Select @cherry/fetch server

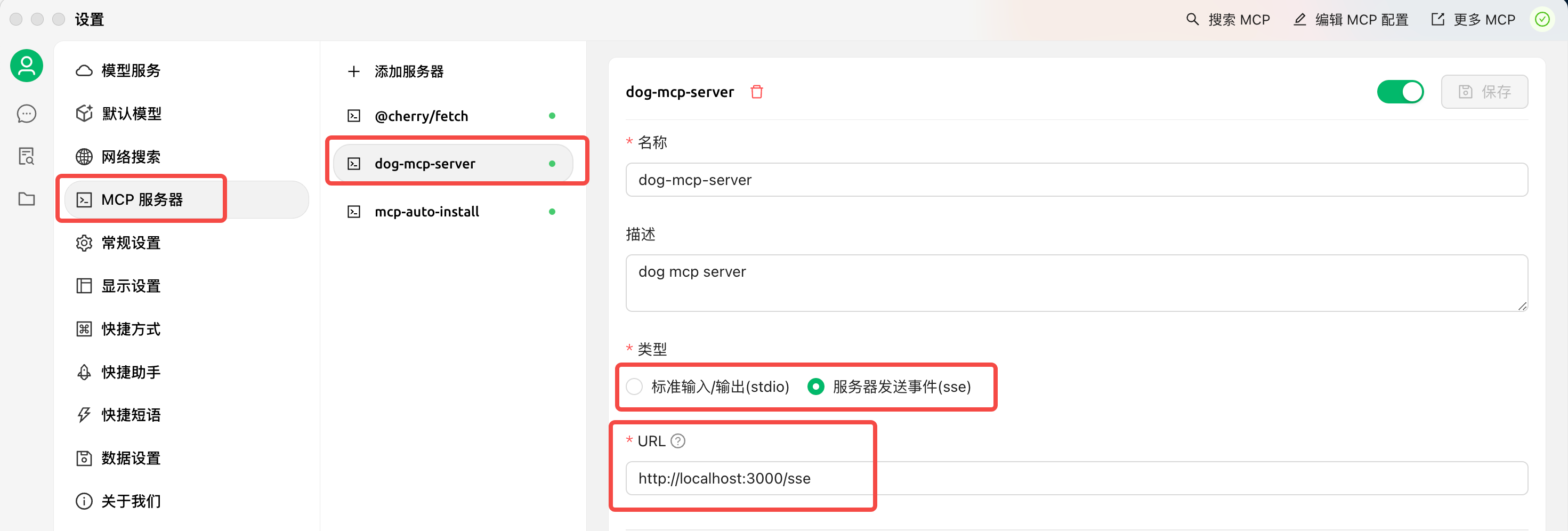(x=453, y=116)
